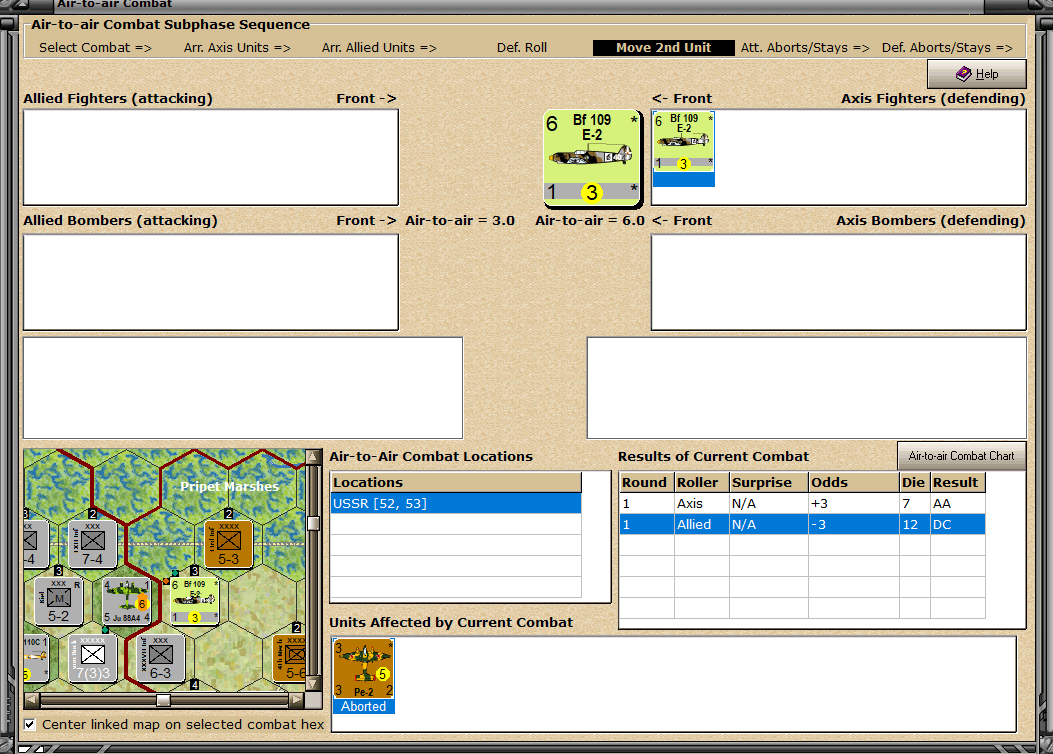
Task: Select the Allied roller result row
Action: [802, 524]
